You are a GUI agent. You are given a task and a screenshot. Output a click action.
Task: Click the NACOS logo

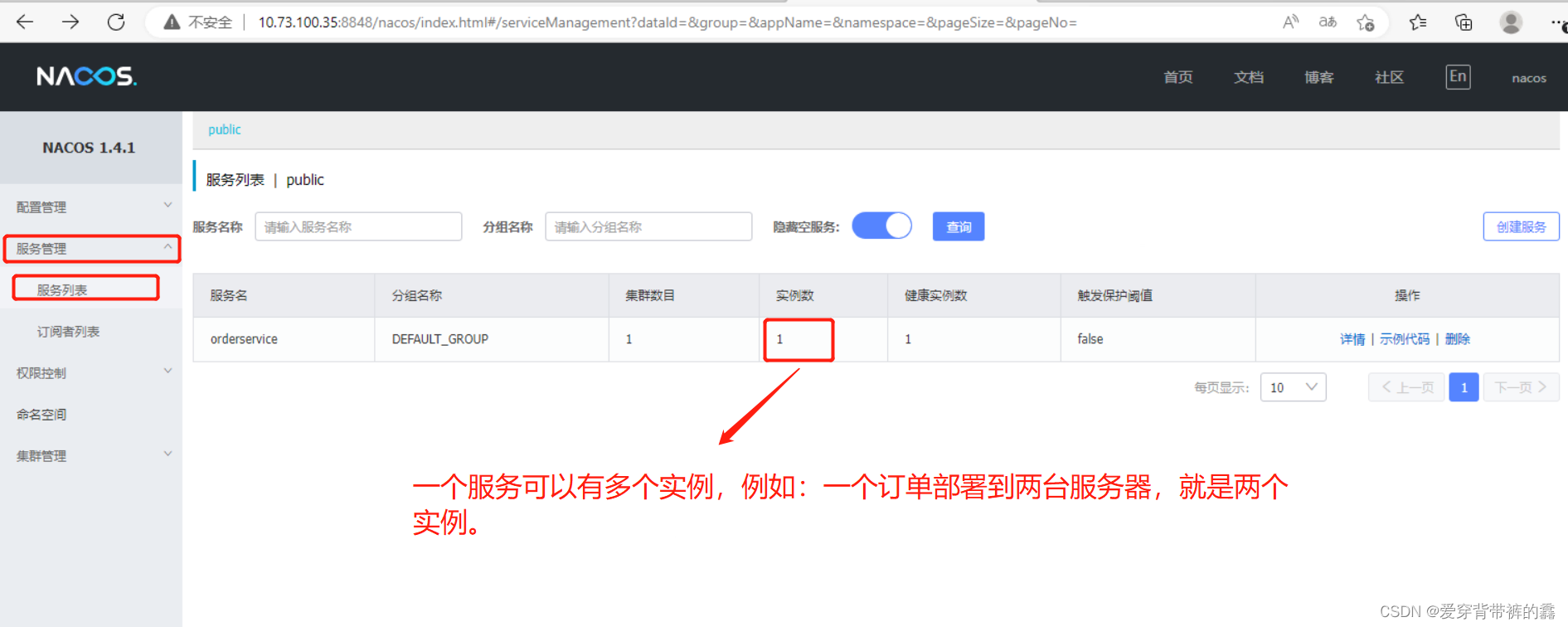[x=86, y=76]
